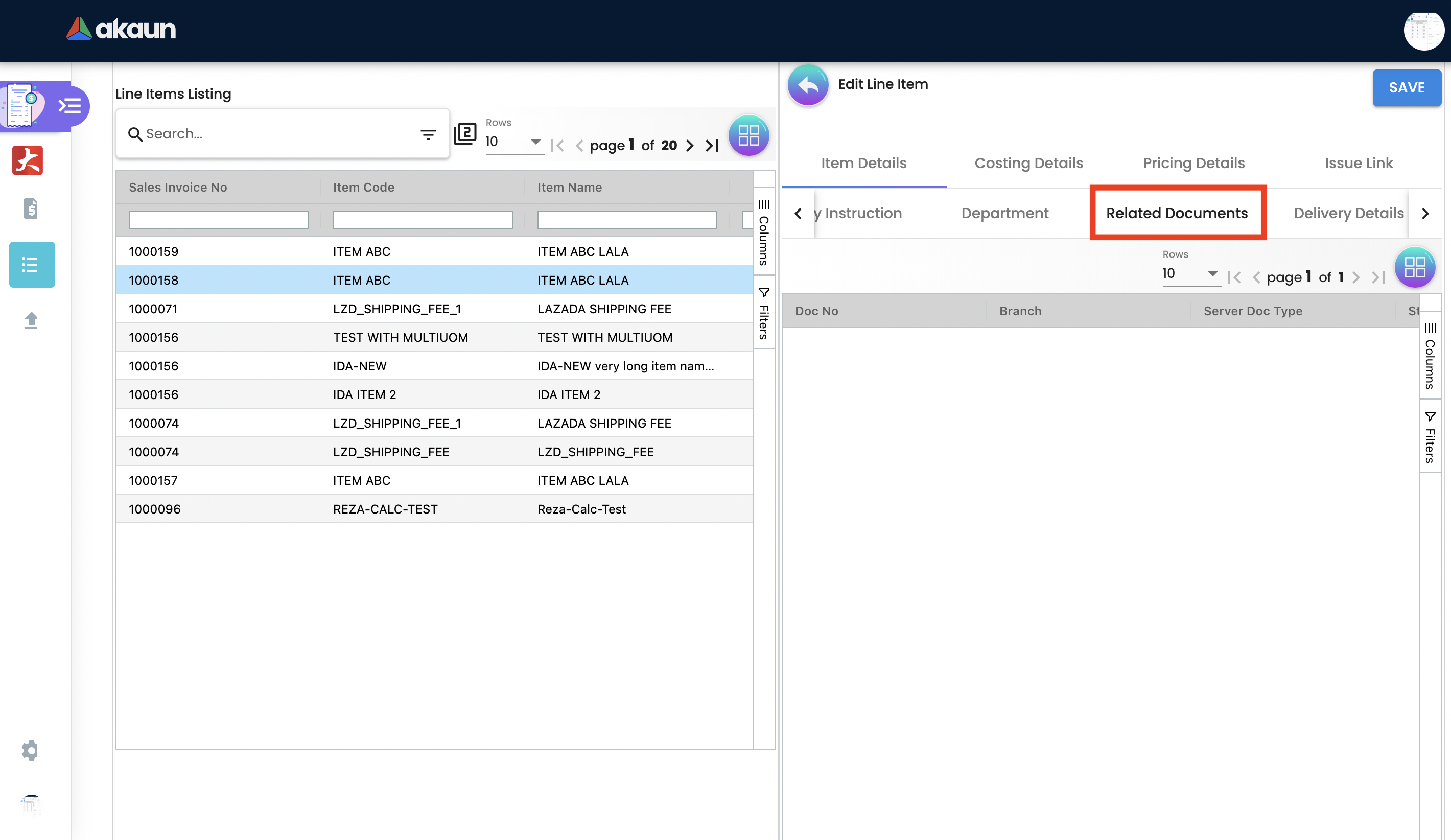Image resolution: width=1451 pixels, height=840 pixels.
Task: Click the red running figure app icon
Action: (28, 160)
